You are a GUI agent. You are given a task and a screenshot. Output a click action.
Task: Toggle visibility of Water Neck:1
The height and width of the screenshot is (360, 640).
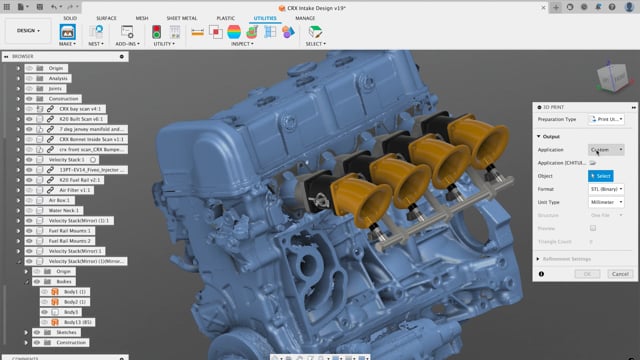click(29, 211)
